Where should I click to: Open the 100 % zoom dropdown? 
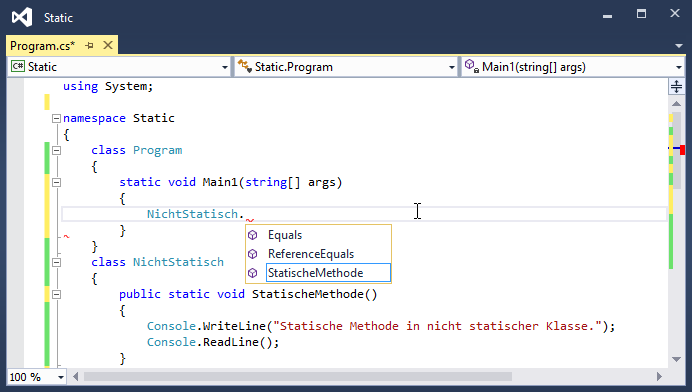pos(61,377)
